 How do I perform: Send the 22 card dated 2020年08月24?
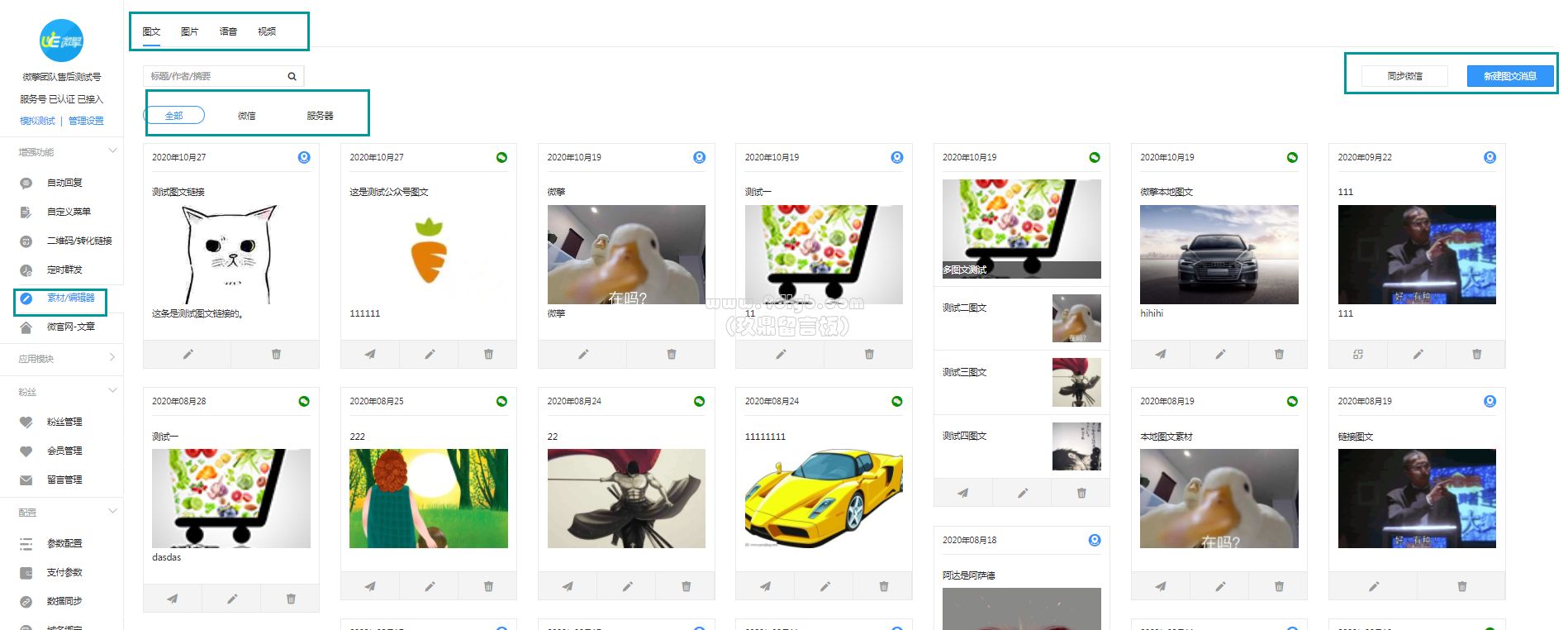[x=568, y=587]
